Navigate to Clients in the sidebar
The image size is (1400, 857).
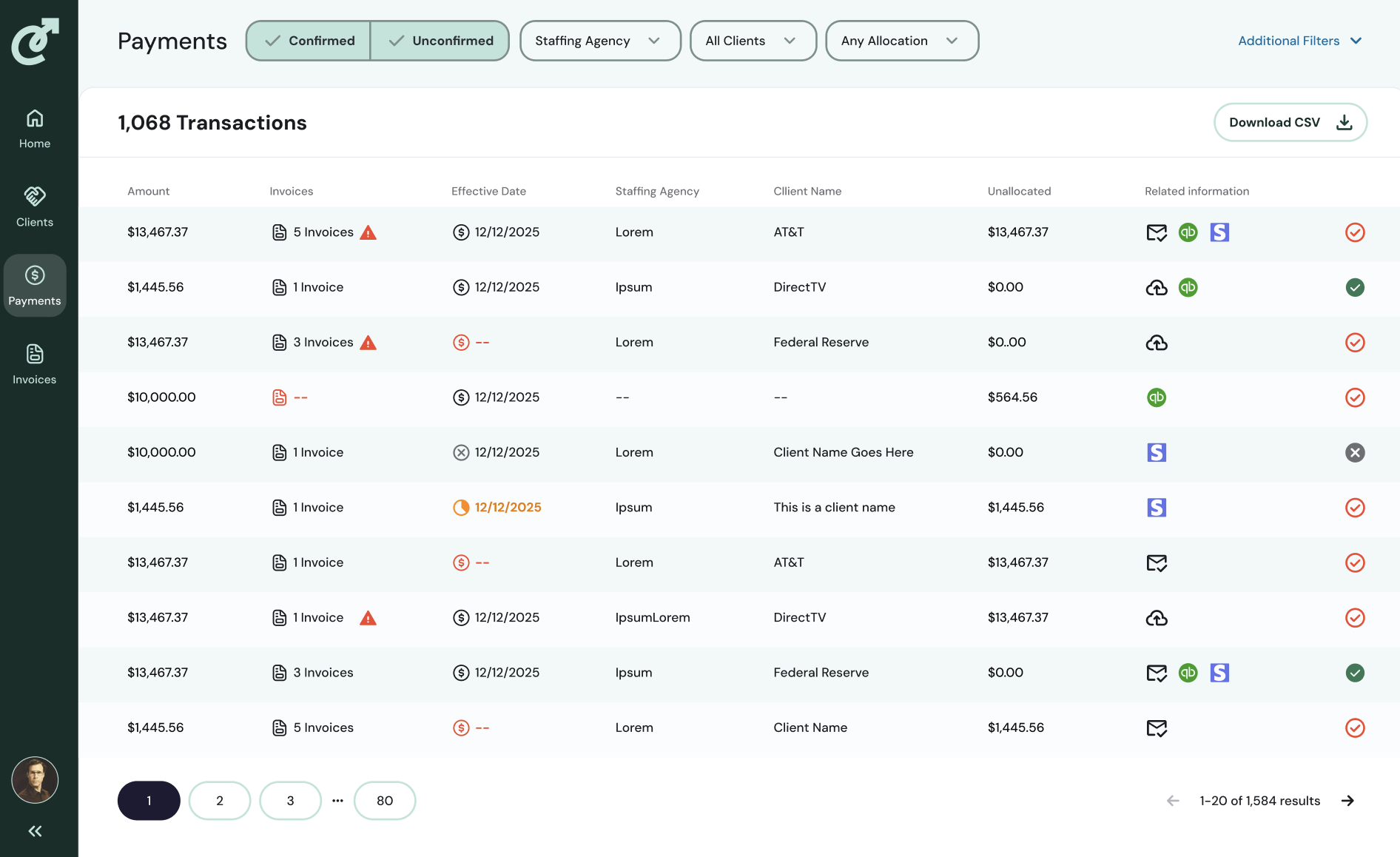[35, 206]
